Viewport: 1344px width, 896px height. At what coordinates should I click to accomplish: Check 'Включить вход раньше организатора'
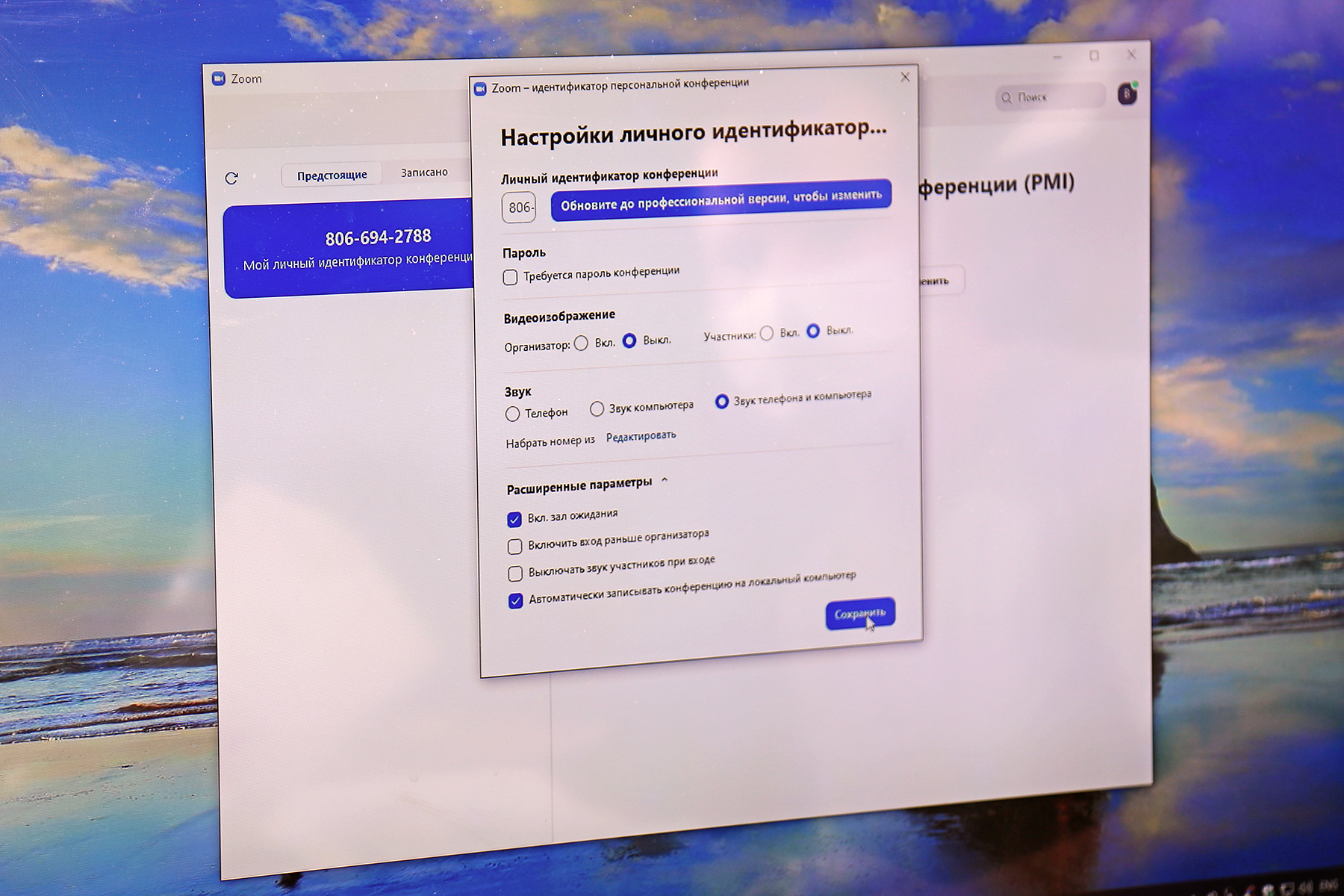514,547
